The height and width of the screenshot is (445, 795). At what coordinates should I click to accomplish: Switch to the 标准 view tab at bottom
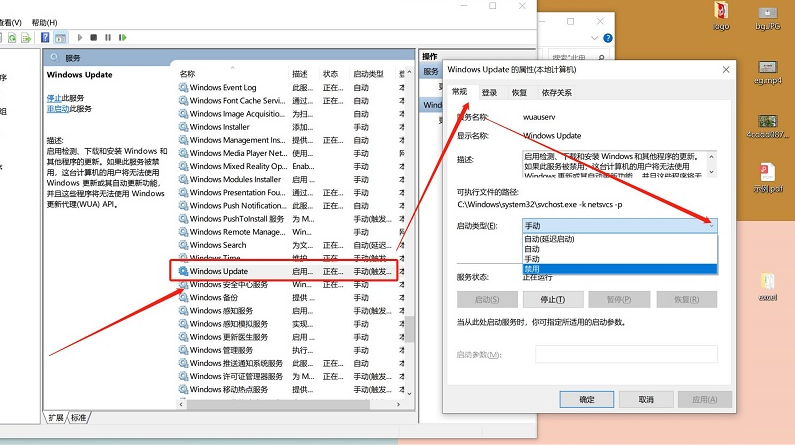[78, 417]
